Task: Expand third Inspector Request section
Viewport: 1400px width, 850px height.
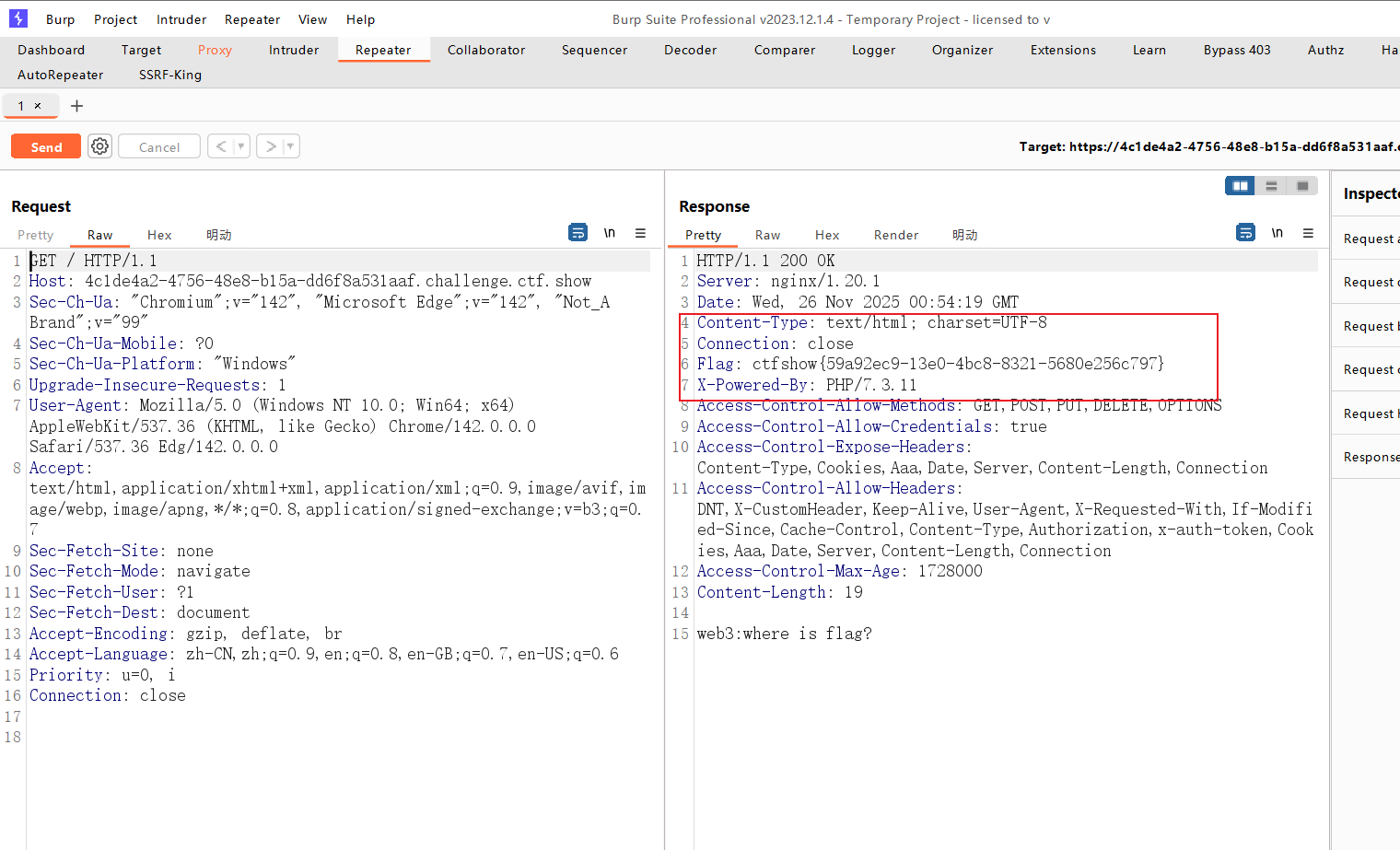Action: pos(1366,326)
